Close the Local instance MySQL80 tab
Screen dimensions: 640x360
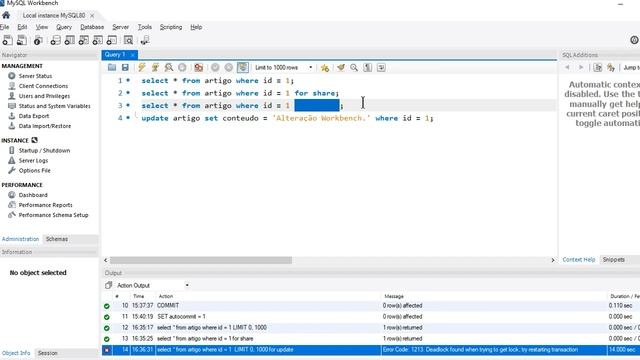tap(92, 16)
